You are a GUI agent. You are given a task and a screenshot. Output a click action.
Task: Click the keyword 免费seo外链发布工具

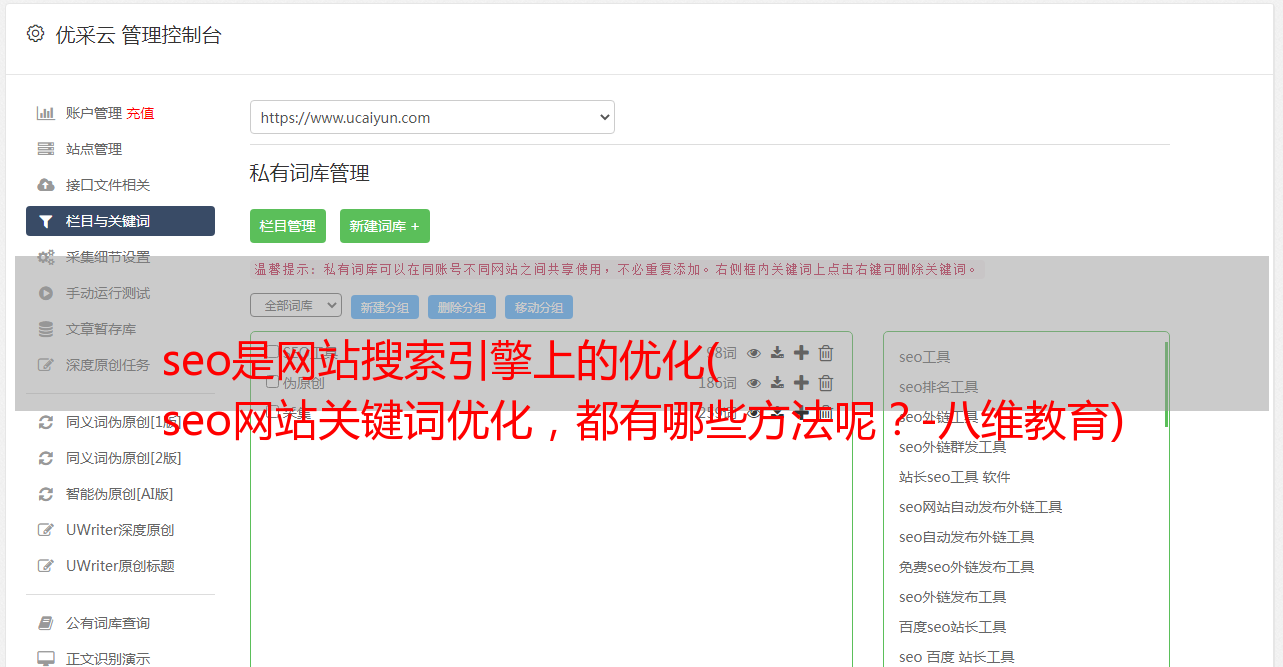pos(967,567)
